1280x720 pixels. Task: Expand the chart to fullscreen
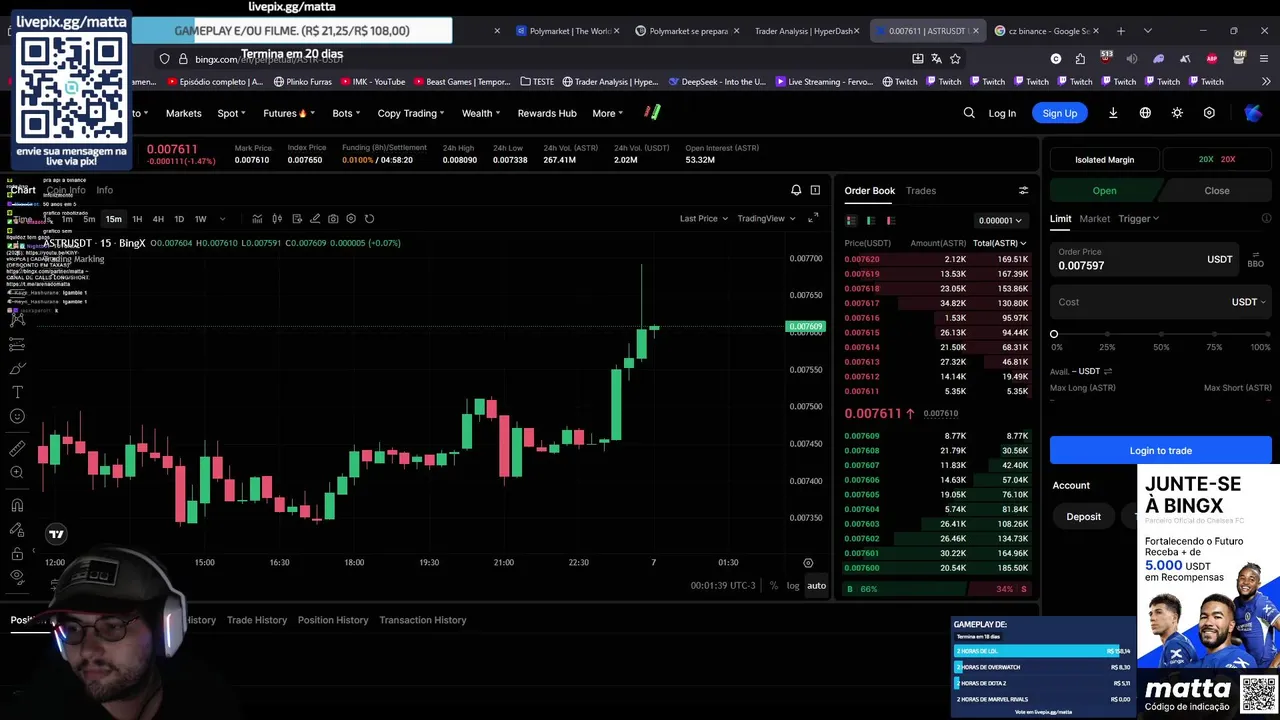[813, 218]
